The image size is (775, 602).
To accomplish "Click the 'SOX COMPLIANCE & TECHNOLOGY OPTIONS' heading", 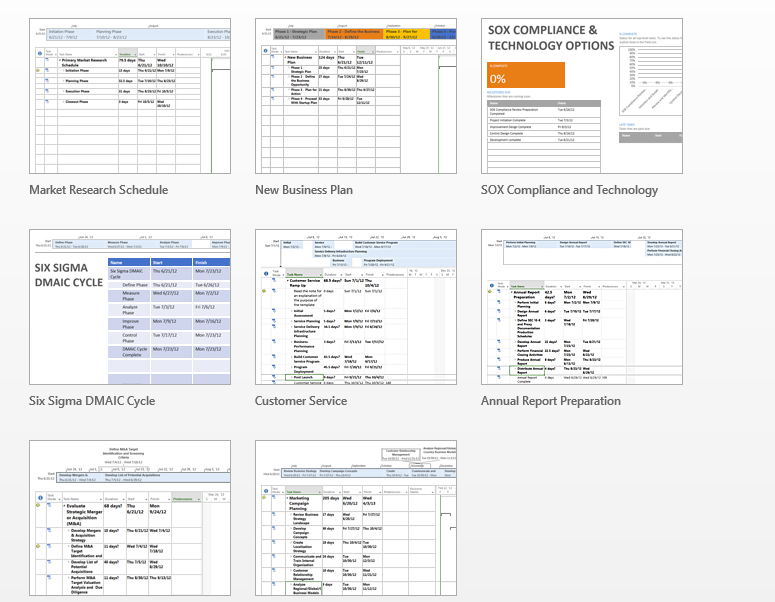I will coord(550,38).
